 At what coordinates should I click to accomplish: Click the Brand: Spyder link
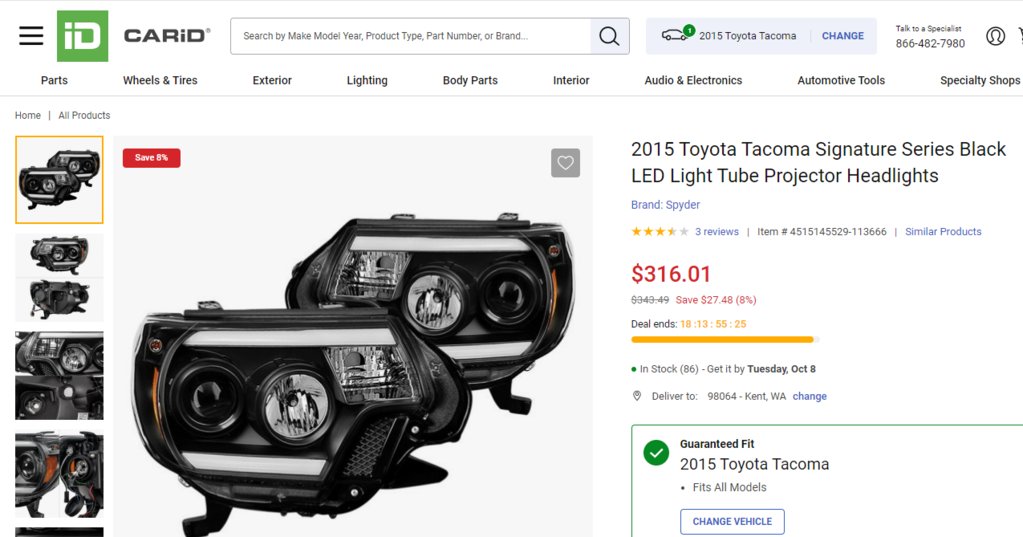point(665,205)
